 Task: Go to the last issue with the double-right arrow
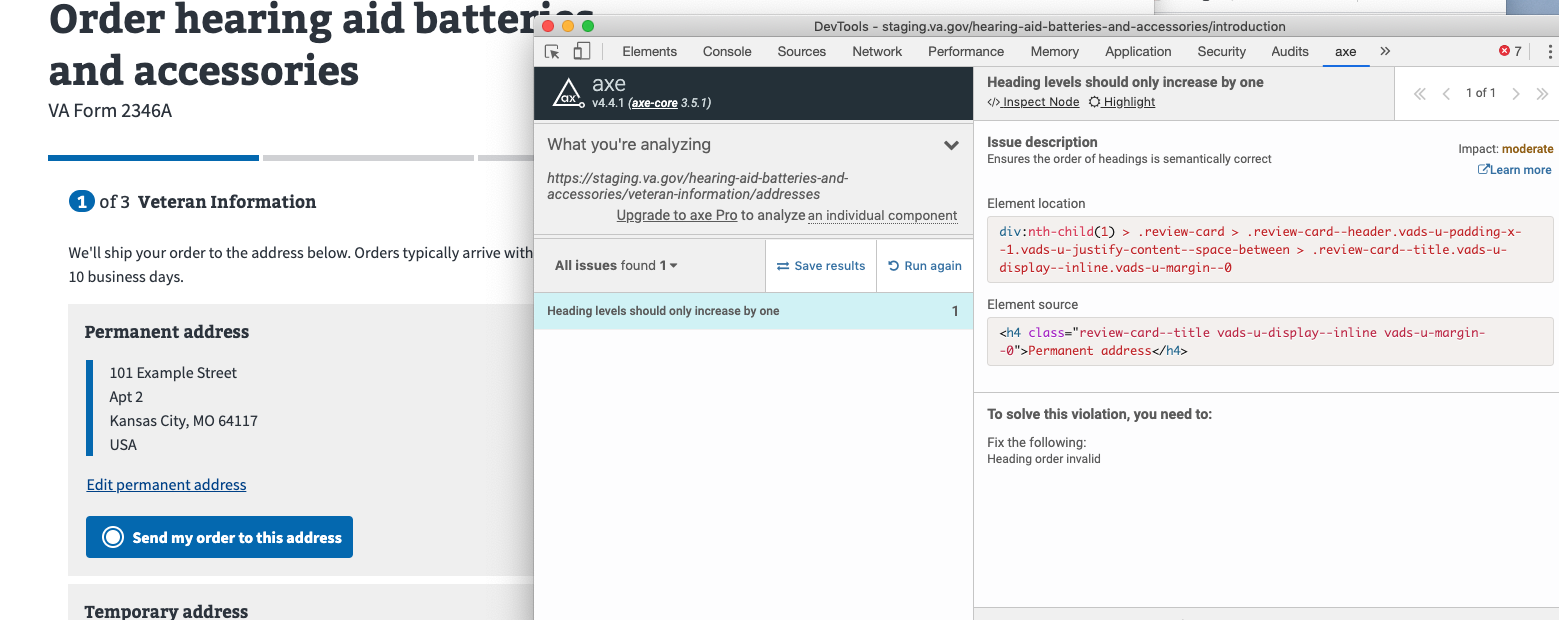(x=1542, y=93)
